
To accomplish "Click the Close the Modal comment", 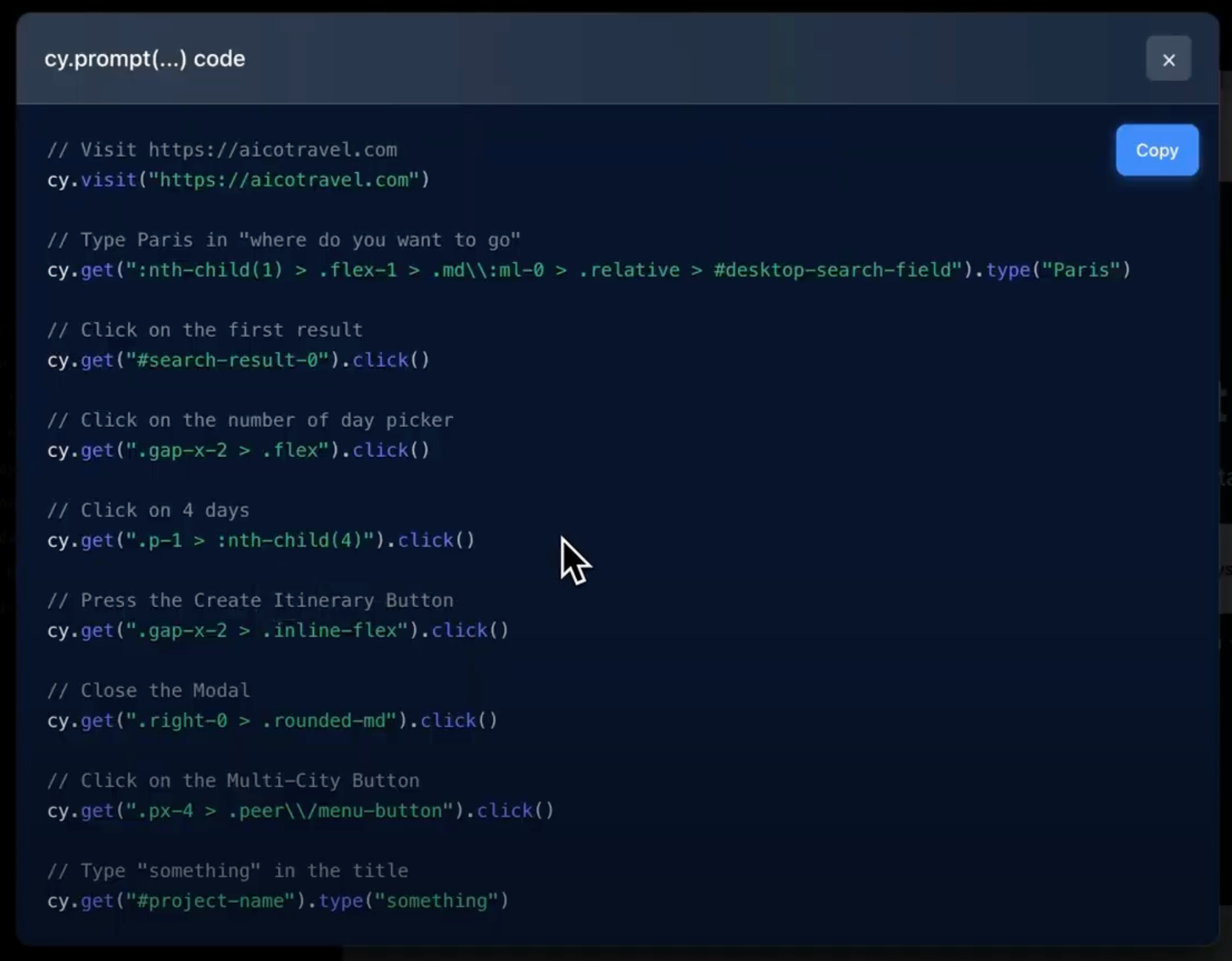I will (148, 690).
